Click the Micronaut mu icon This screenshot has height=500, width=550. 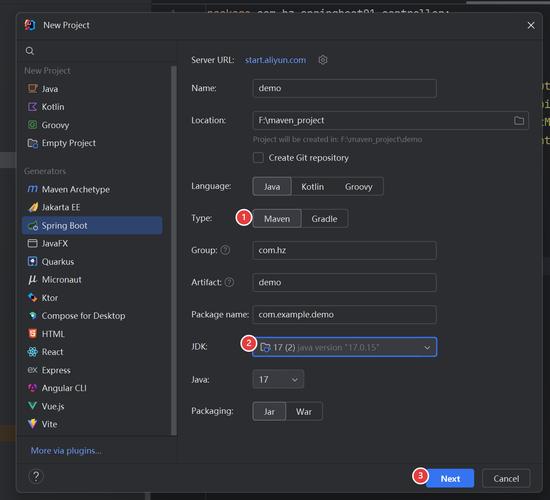33,279
